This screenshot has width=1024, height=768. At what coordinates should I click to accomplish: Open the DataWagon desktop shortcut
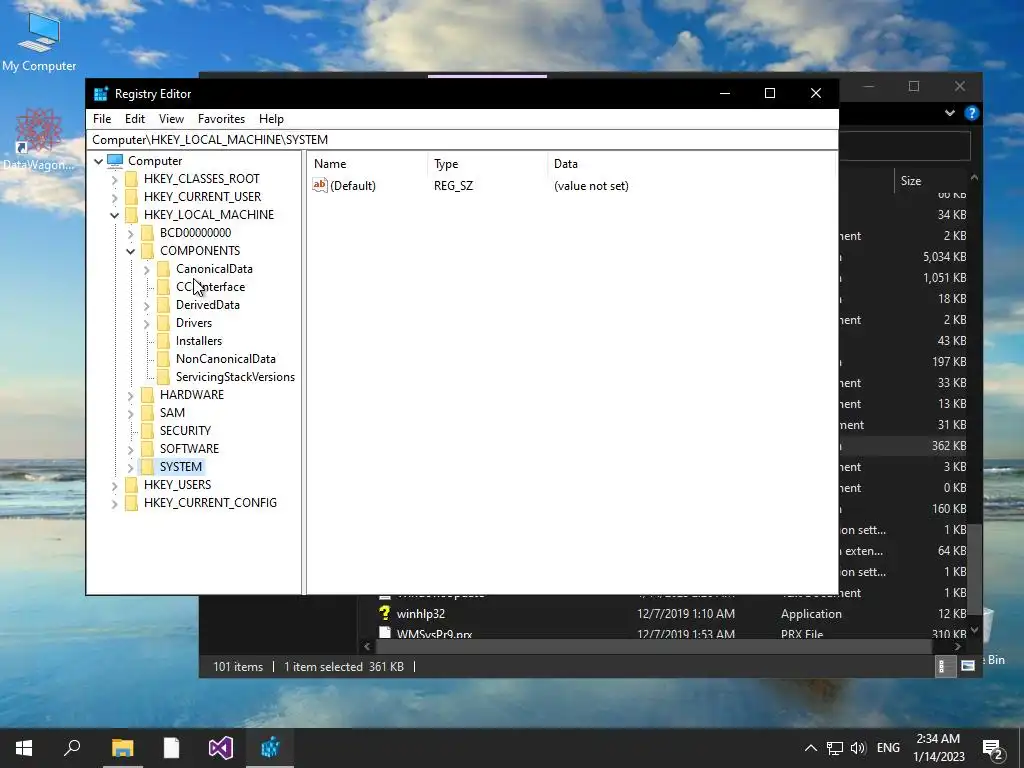coord(39,140)
